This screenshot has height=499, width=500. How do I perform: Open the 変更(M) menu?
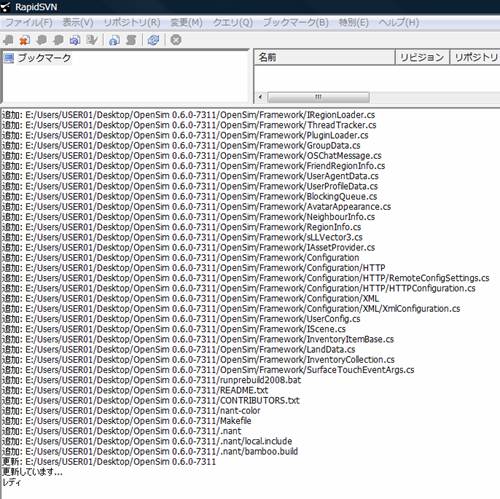(x=187, y=23)
